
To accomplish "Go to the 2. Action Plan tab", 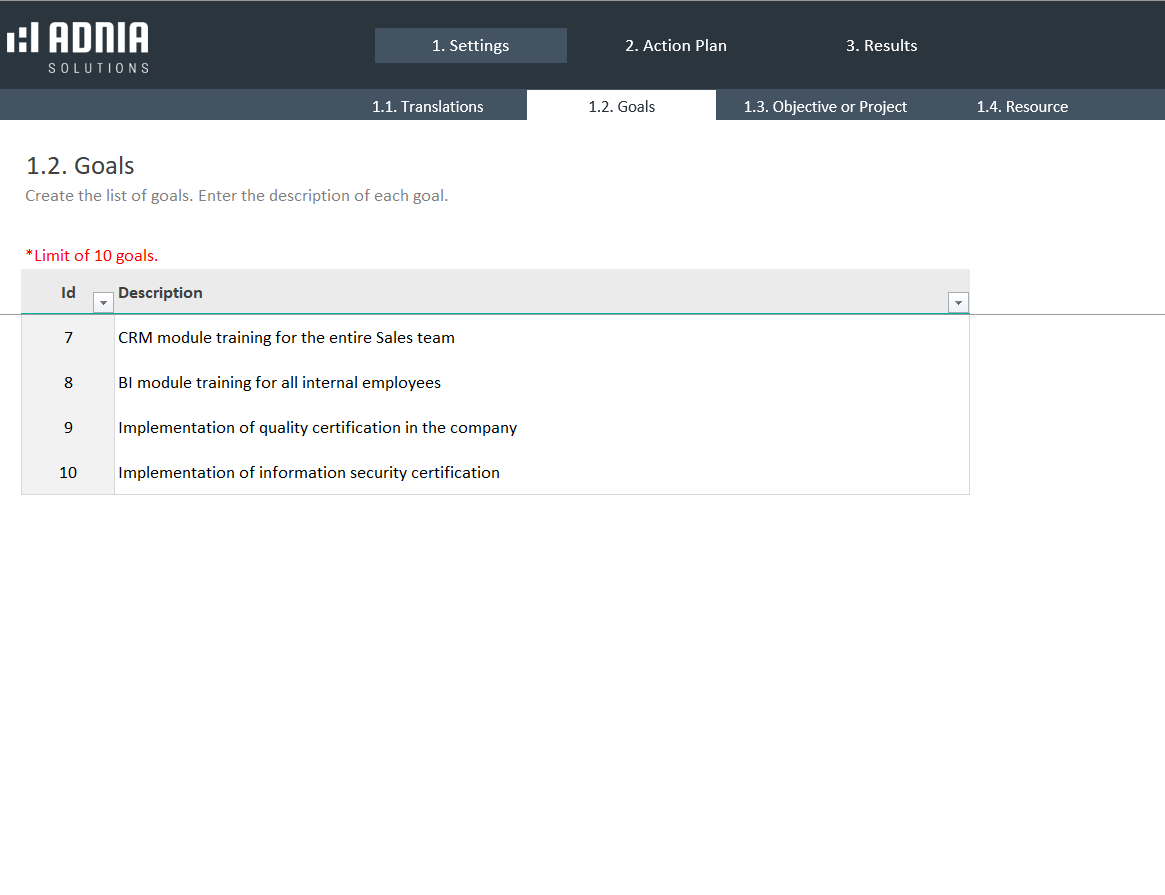I will pyautogui.click(x=676, y=46).
